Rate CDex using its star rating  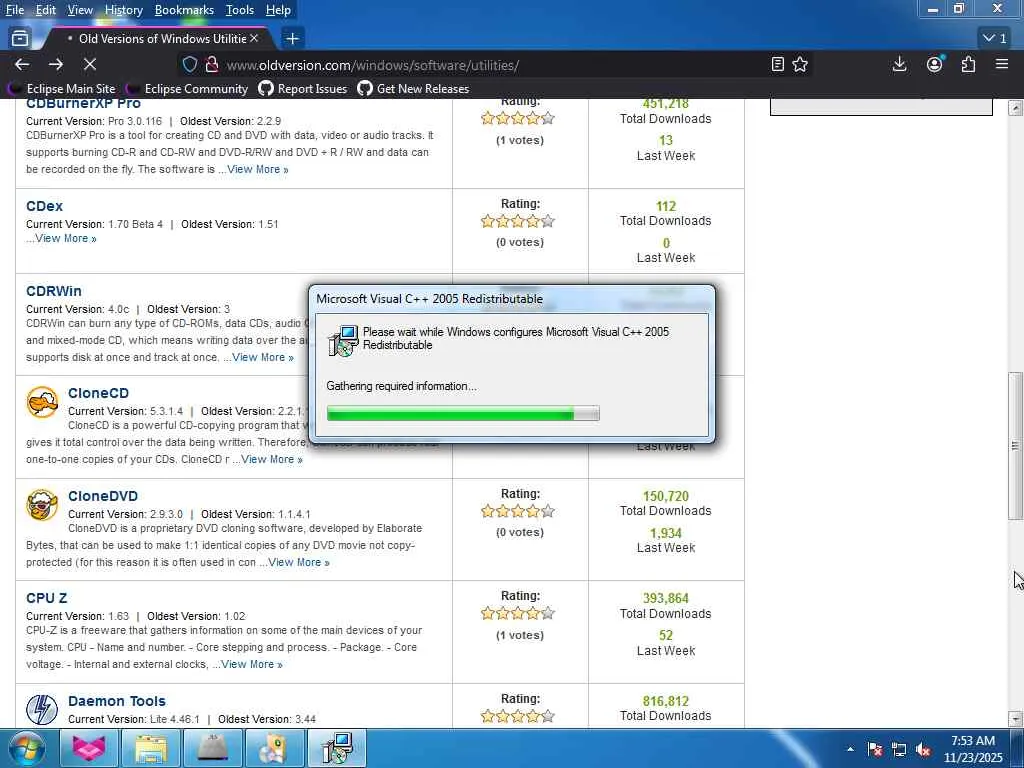[518, 221]
